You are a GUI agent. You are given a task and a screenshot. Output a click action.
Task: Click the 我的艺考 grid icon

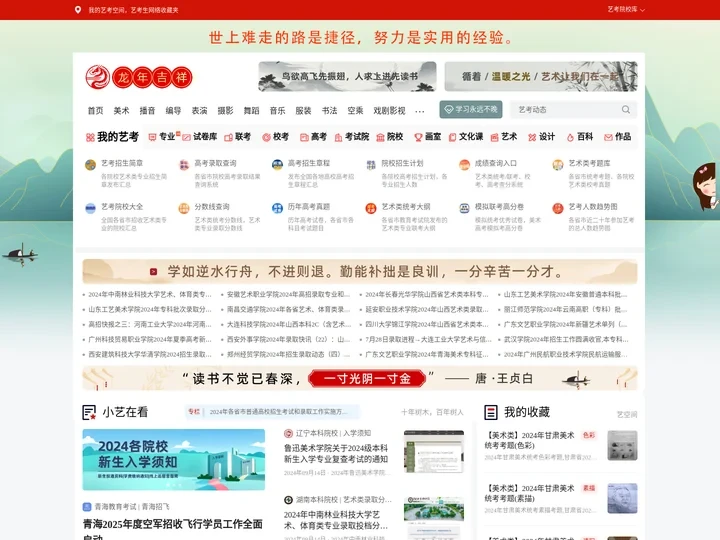tap(90, 137)
